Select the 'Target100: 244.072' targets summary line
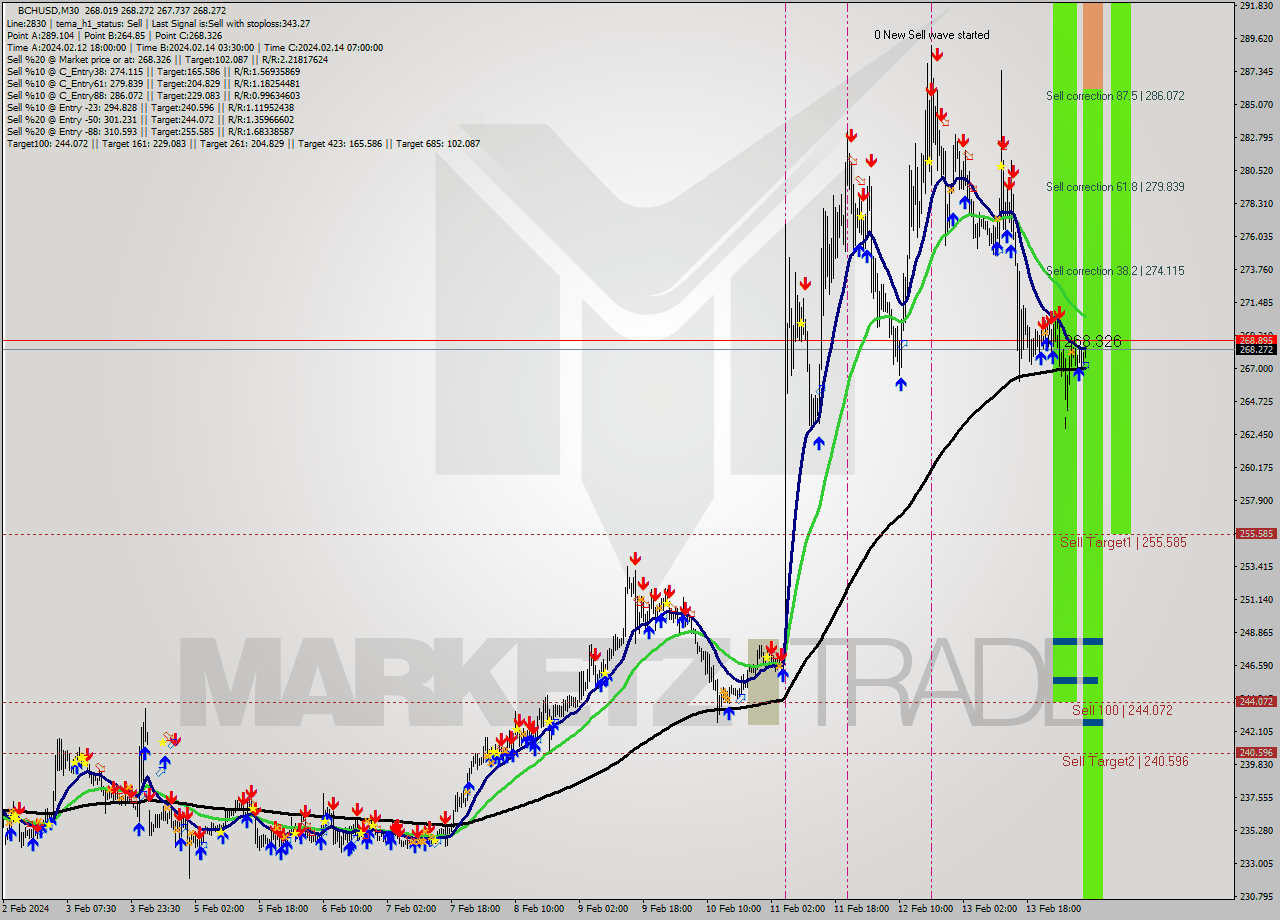This screenshot has height=920, width=1280. [x=243, y=143]
